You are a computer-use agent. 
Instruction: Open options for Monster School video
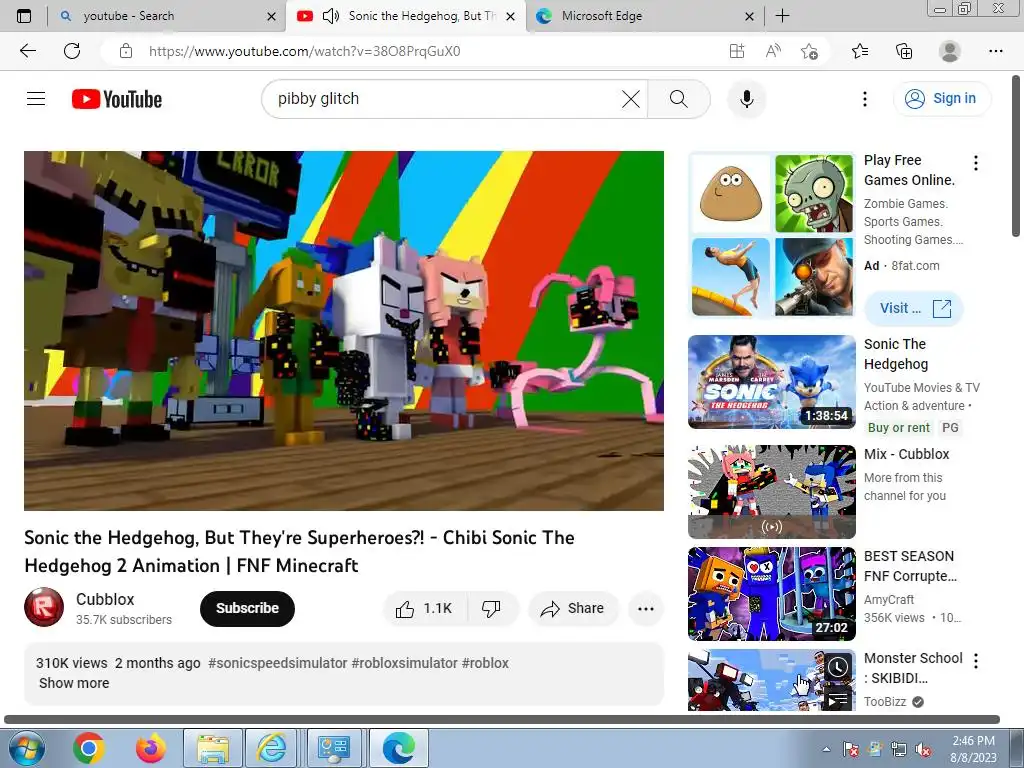tap(976, 661)
